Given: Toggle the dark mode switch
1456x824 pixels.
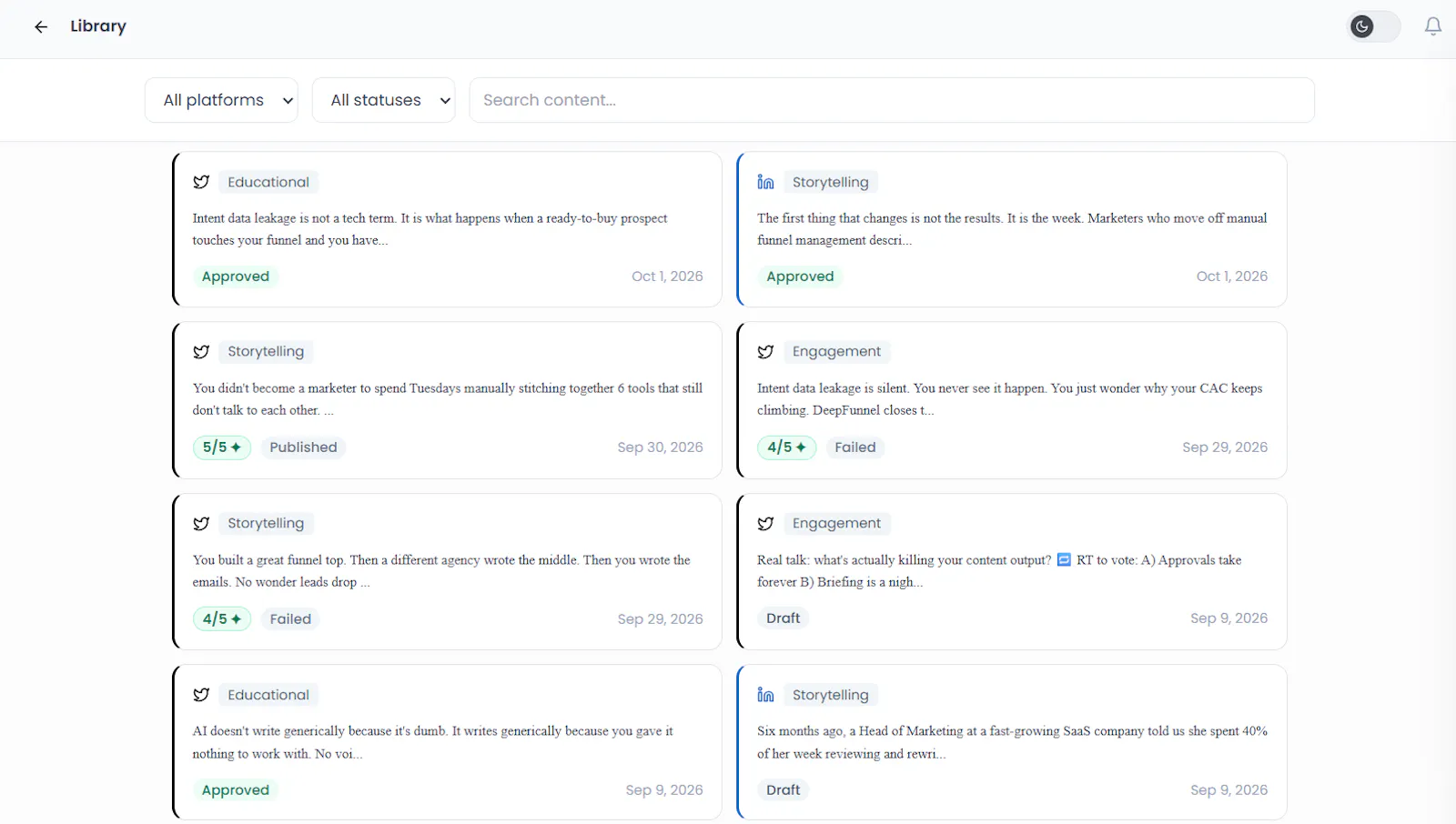Looking at the screenshot, I should point(1373,26).
